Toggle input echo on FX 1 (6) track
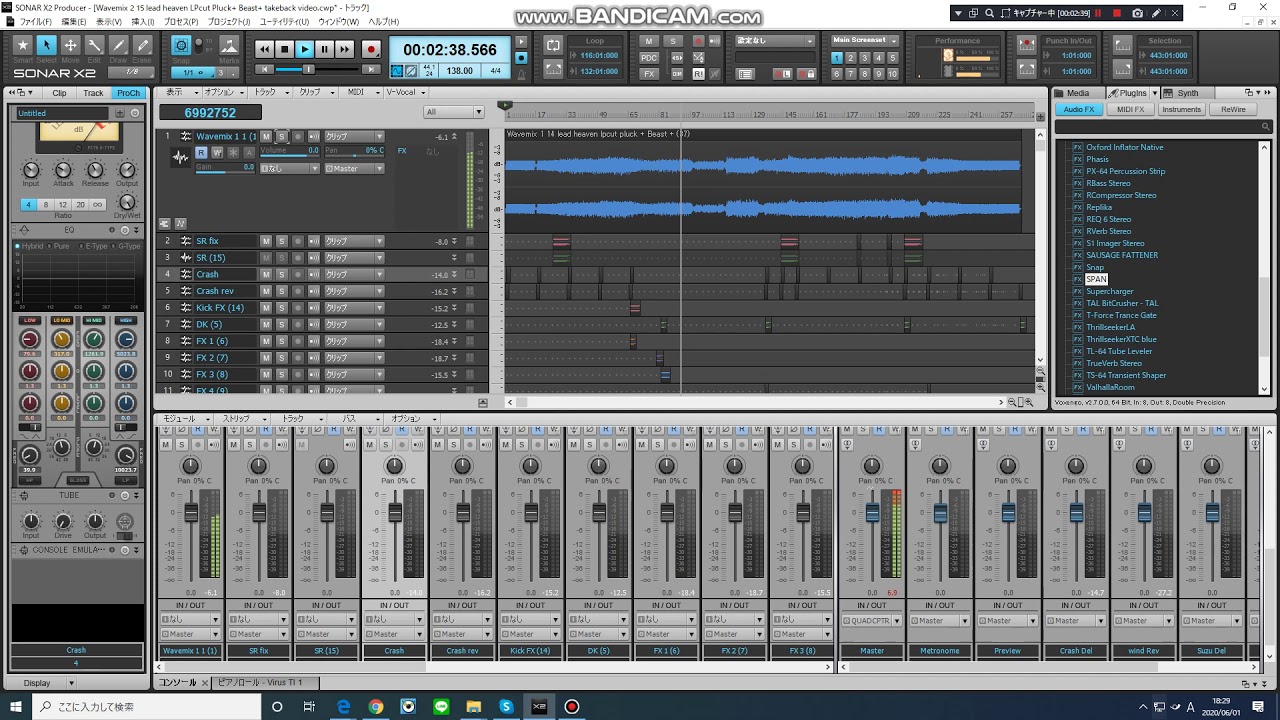Image resolution: width=1280 pixels, height=720 pixels. 314,341
